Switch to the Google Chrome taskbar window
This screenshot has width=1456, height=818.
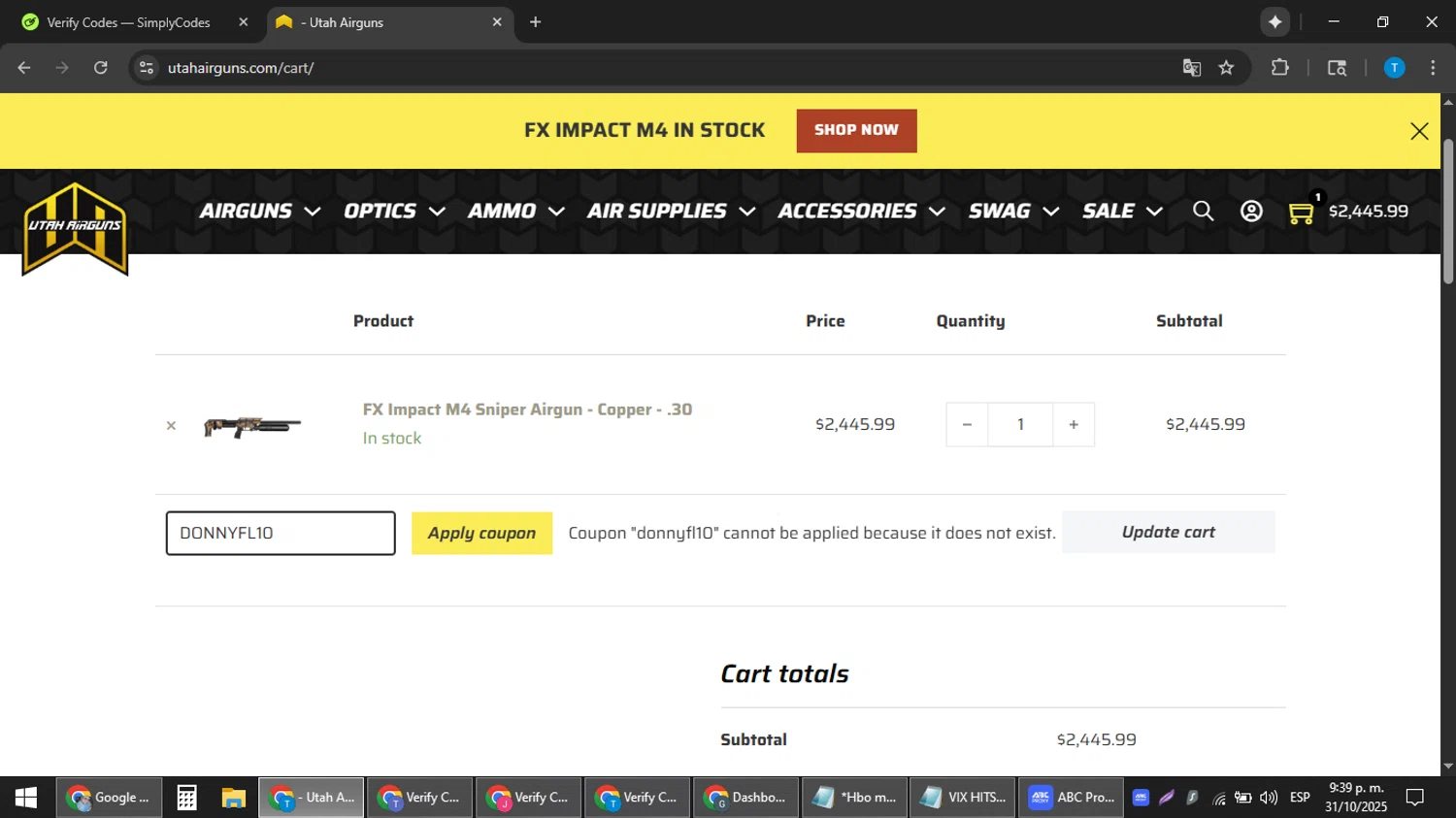[x=109, y=798]
